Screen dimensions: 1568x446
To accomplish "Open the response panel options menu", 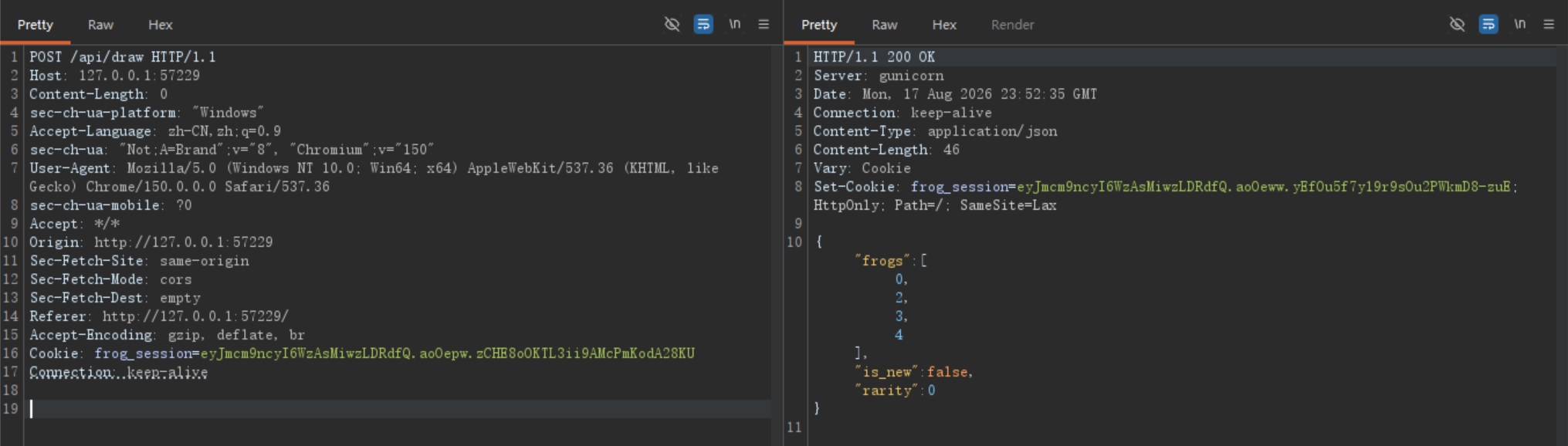I will click(1549, 25).
